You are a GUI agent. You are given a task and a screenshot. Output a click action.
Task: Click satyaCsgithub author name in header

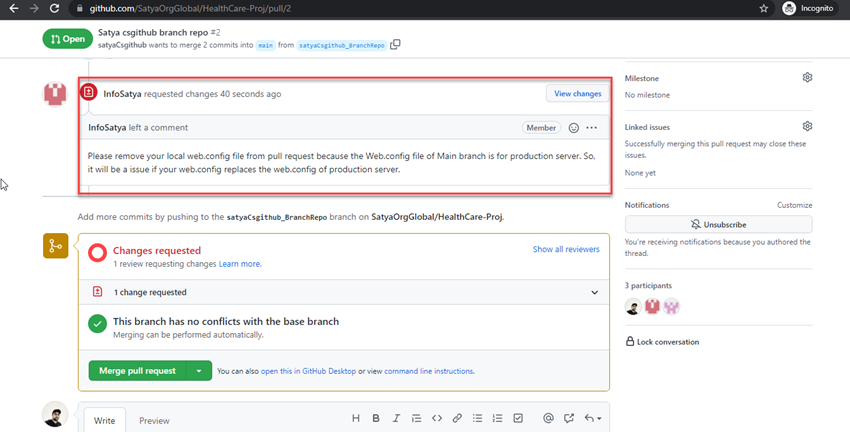(x=122, y=45)
